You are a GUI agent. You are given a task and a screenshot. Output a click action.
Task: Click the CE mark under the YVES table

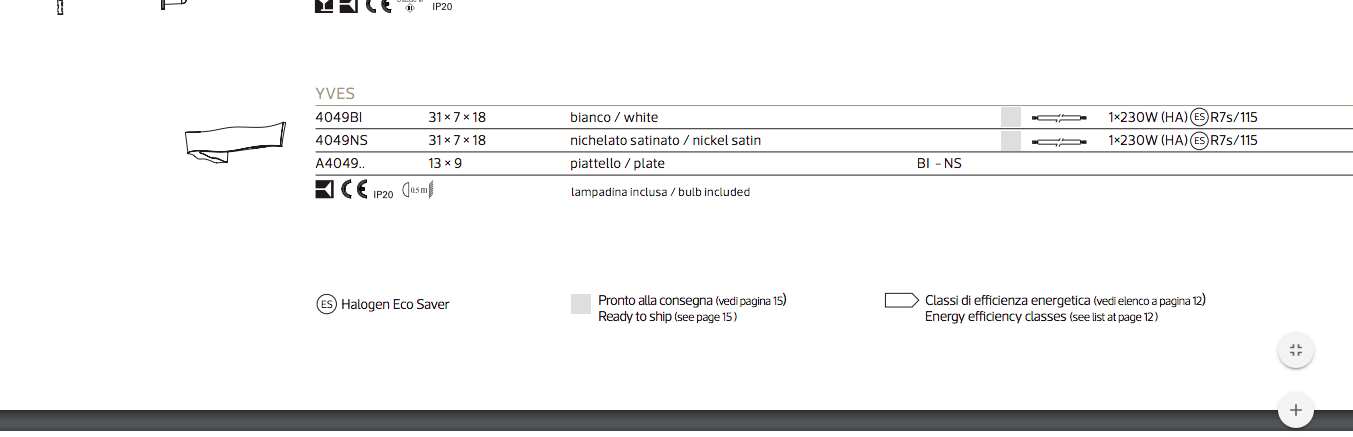354,190
